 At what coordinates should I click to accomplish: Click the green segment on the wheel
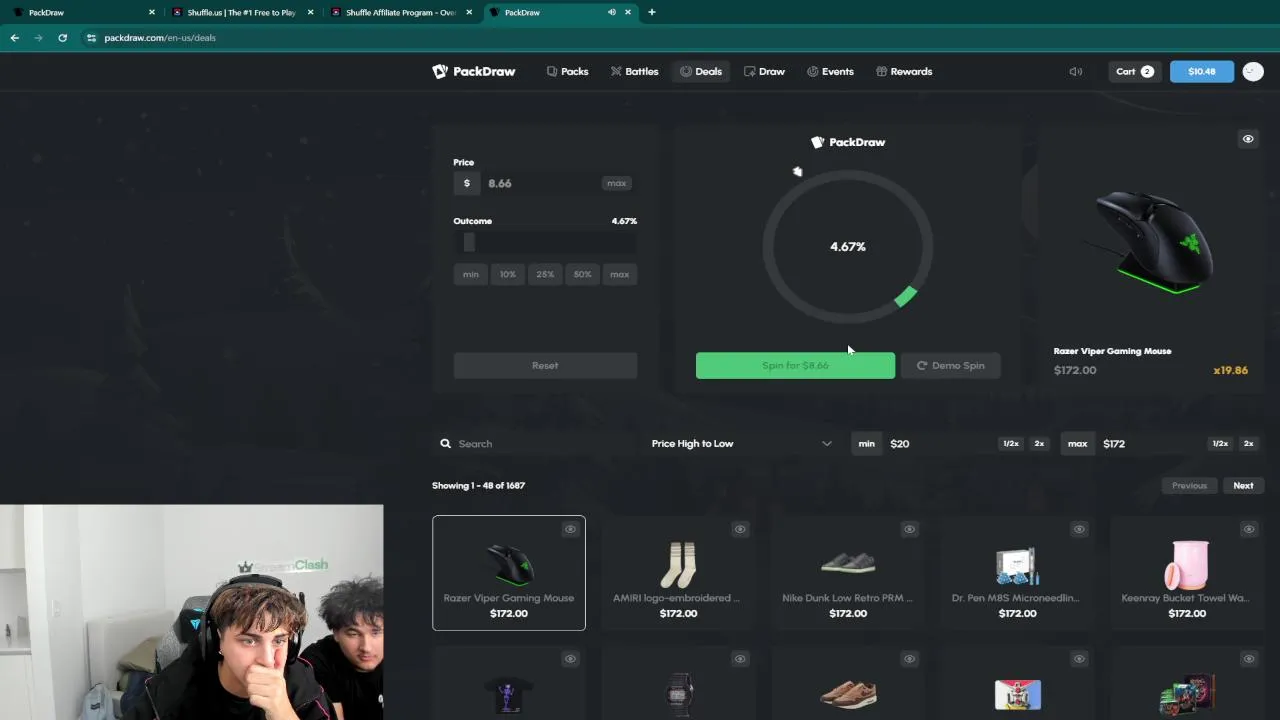pyautogui.click(x=906, y=296)
